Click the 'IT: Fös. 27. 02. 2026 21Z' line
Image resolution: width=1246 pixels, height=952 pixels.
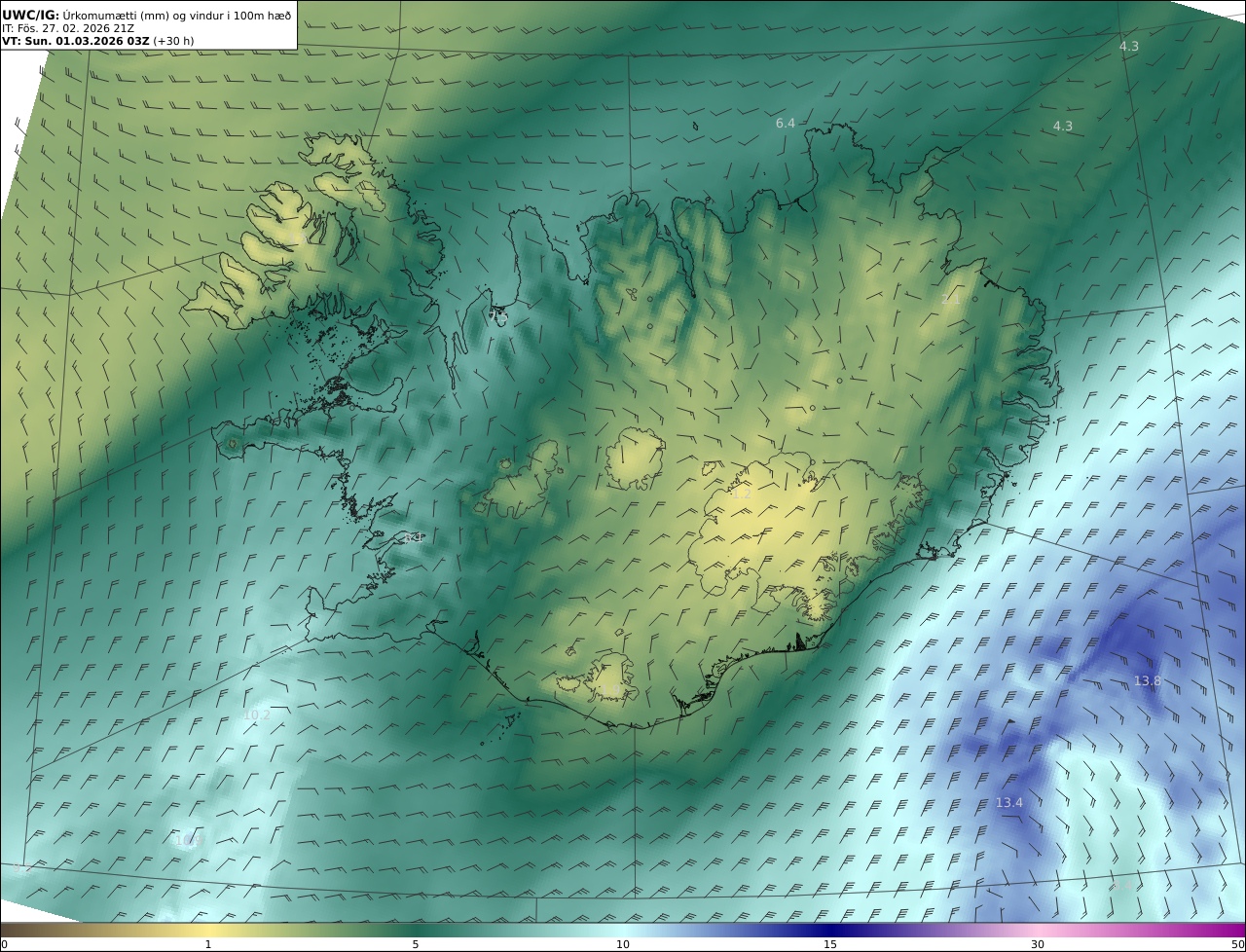pyautogui.click(x=68, y=28)
